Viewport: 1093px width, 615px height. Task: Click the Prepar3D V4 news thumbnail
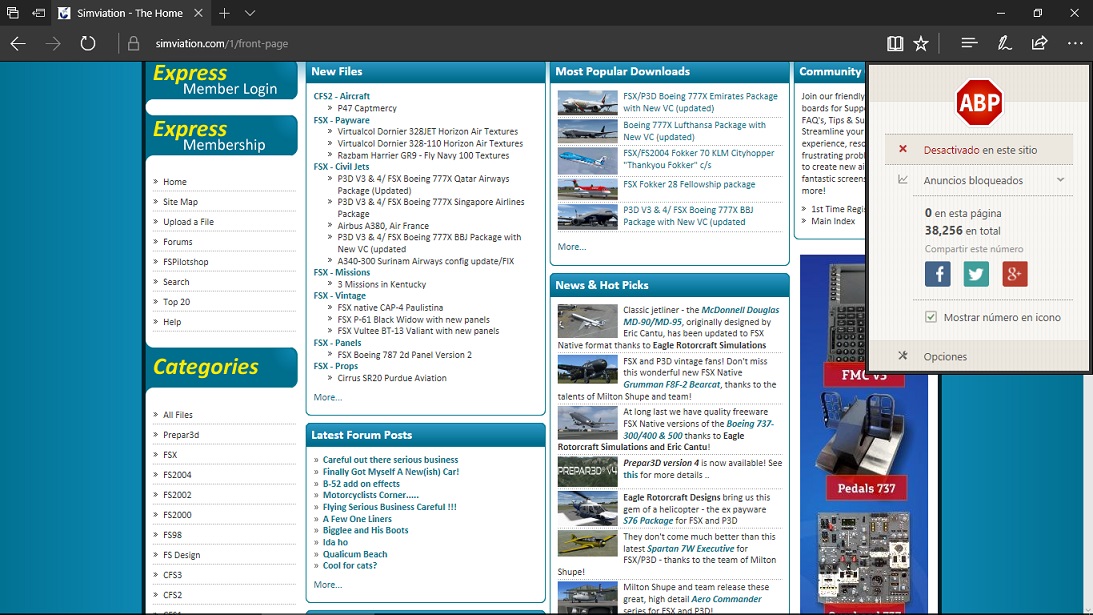(x=588, y=472)
